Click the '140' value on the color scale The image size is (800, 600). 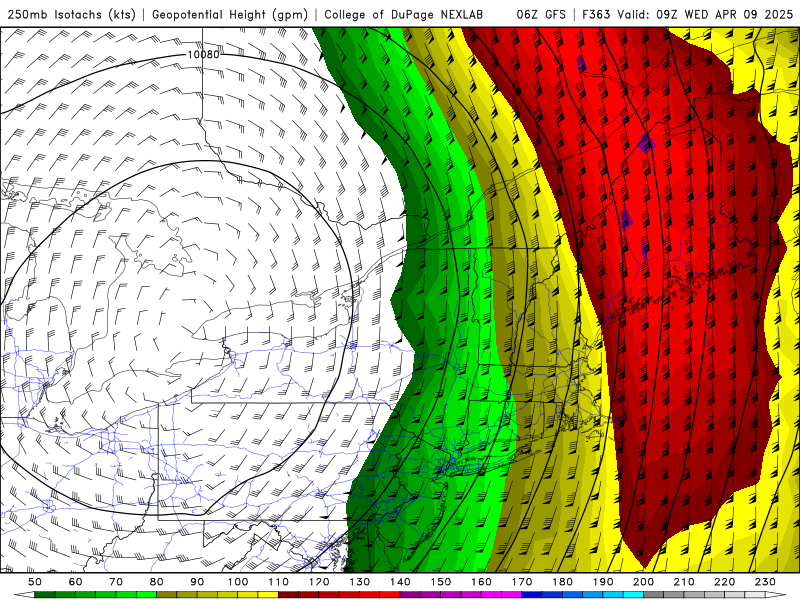coord(401,582)
